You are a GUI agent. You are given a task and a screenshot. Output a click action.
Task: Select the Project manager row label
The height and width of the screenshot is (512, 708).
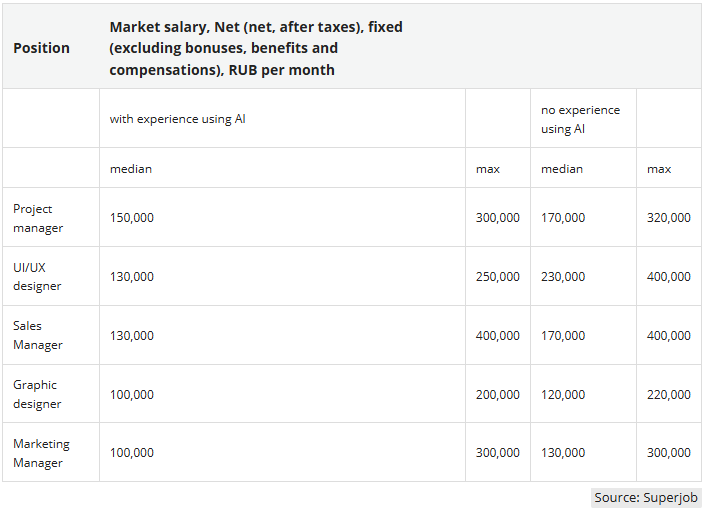(x=38, y=218)
